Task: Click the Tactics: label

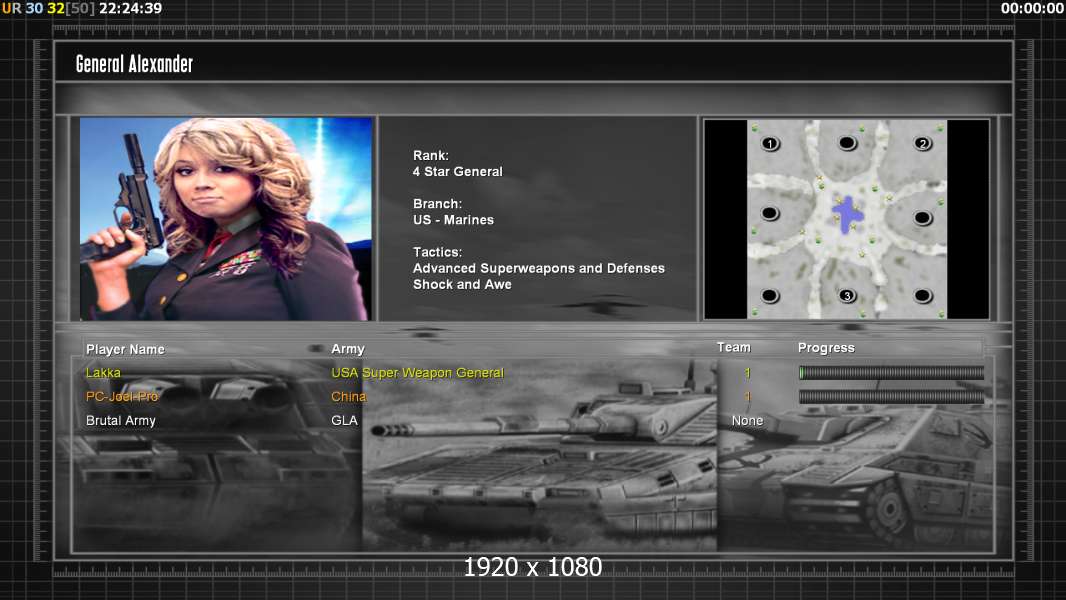Action: point(437,252)
